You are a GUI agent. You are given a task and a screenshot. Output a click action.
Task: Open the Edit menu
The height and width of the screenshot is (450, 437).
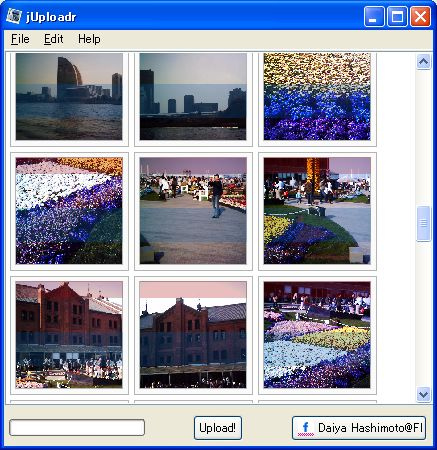point(53,39)
